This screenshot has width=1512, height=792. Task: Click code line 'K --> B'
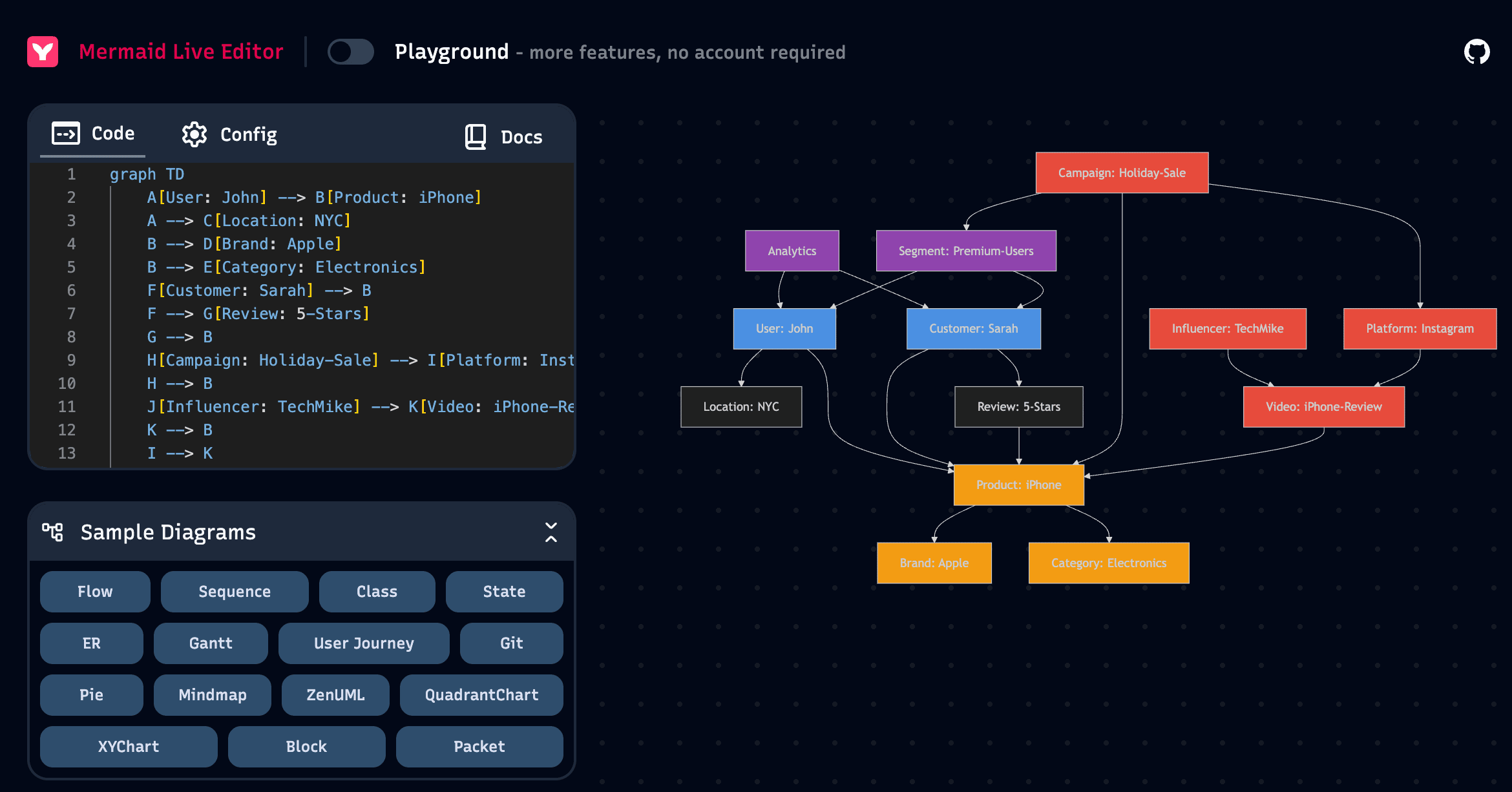pos(180,430)
